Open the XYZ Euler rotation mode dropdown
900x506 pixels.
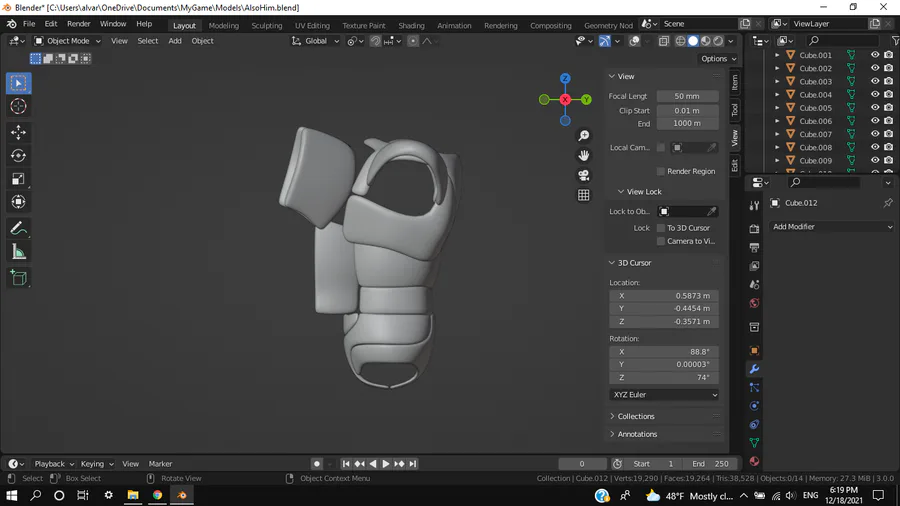[x=664, y=395]
